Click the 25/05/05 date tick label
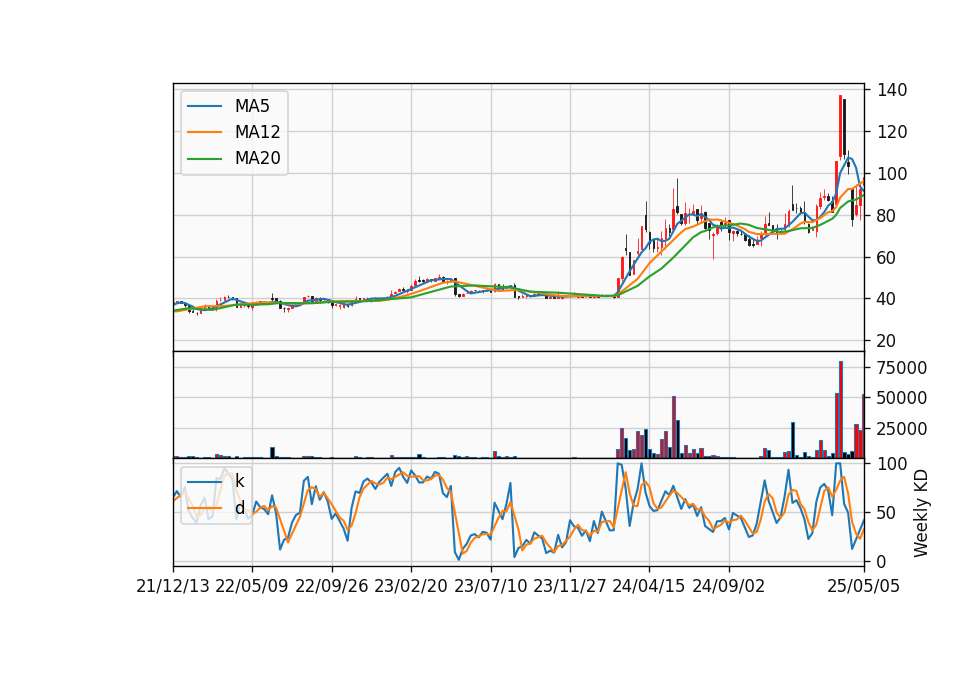This screenshot has height=690, width=960. click(864, 586)
